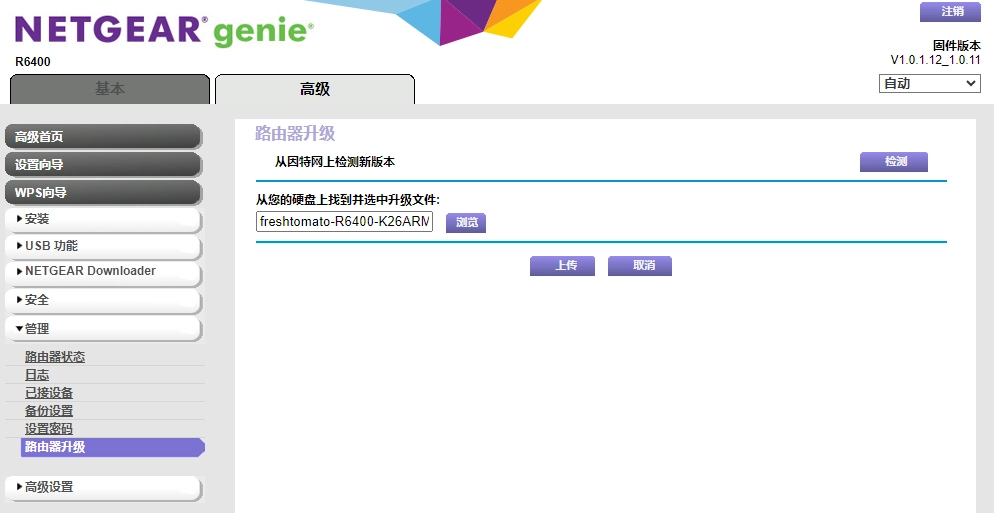This screenshot has height=513, width=994.
Task: Open the 设置密码 link
Action: point(49,429)
